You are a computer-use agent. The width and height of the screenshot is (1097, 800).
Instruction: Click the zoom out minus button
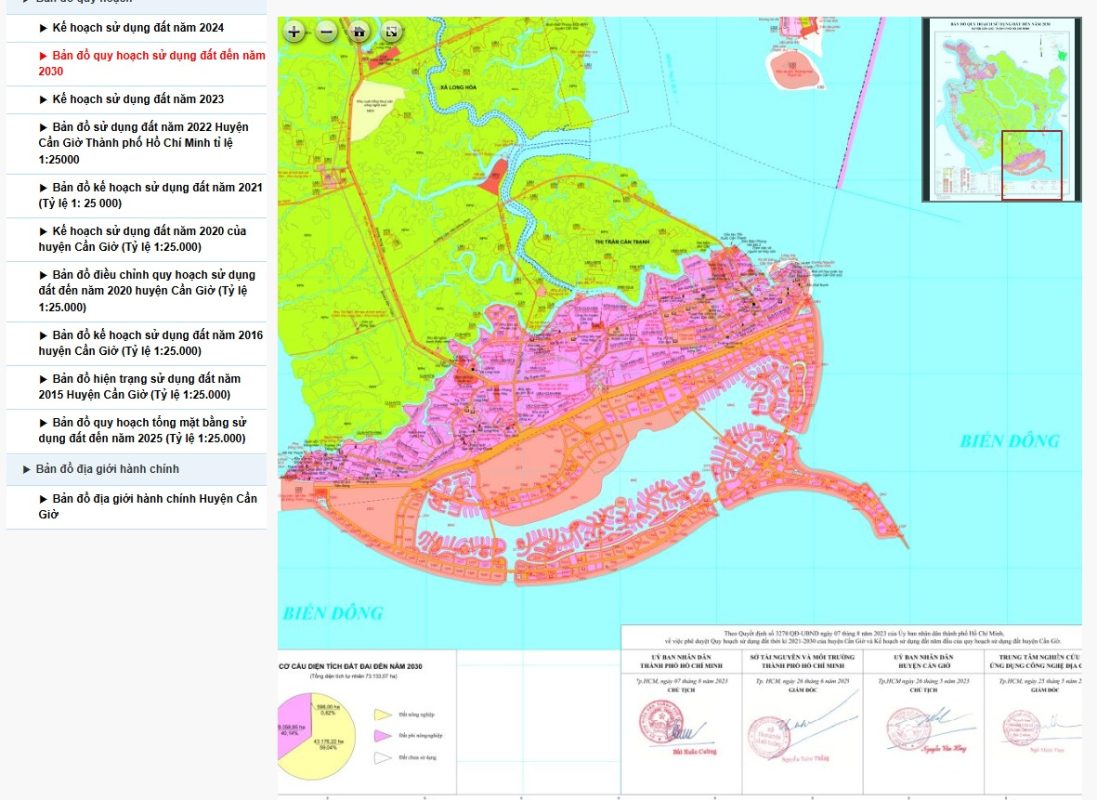(326, 31)
